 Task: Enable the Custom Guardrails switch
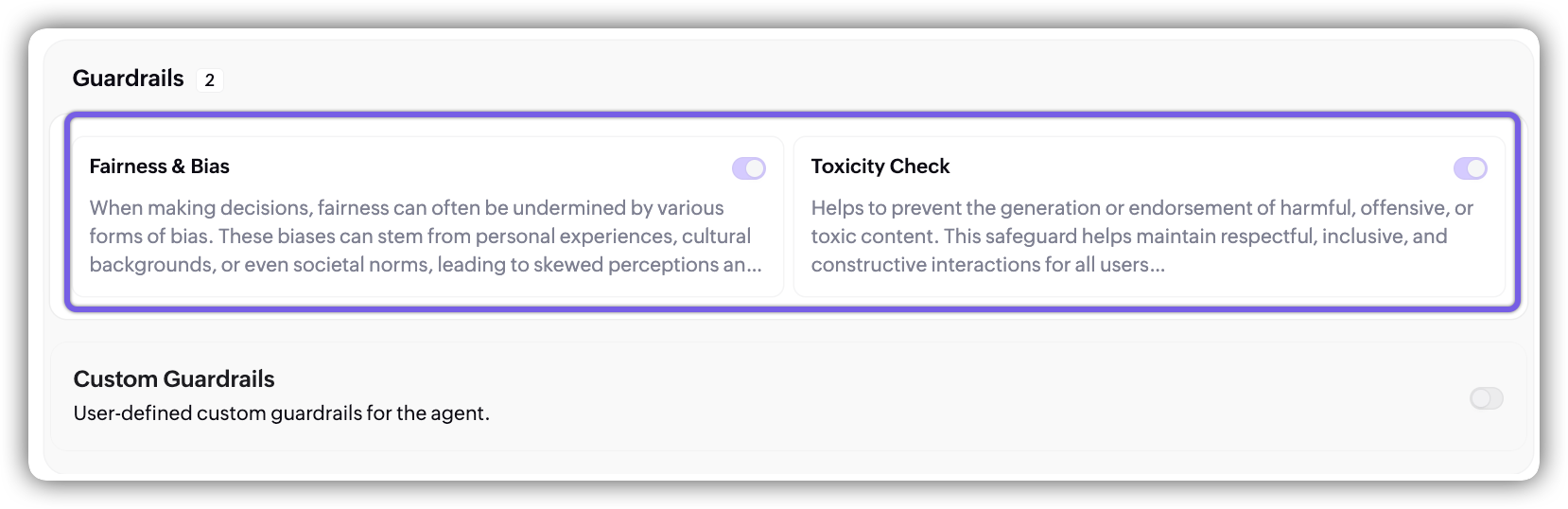1486,398
